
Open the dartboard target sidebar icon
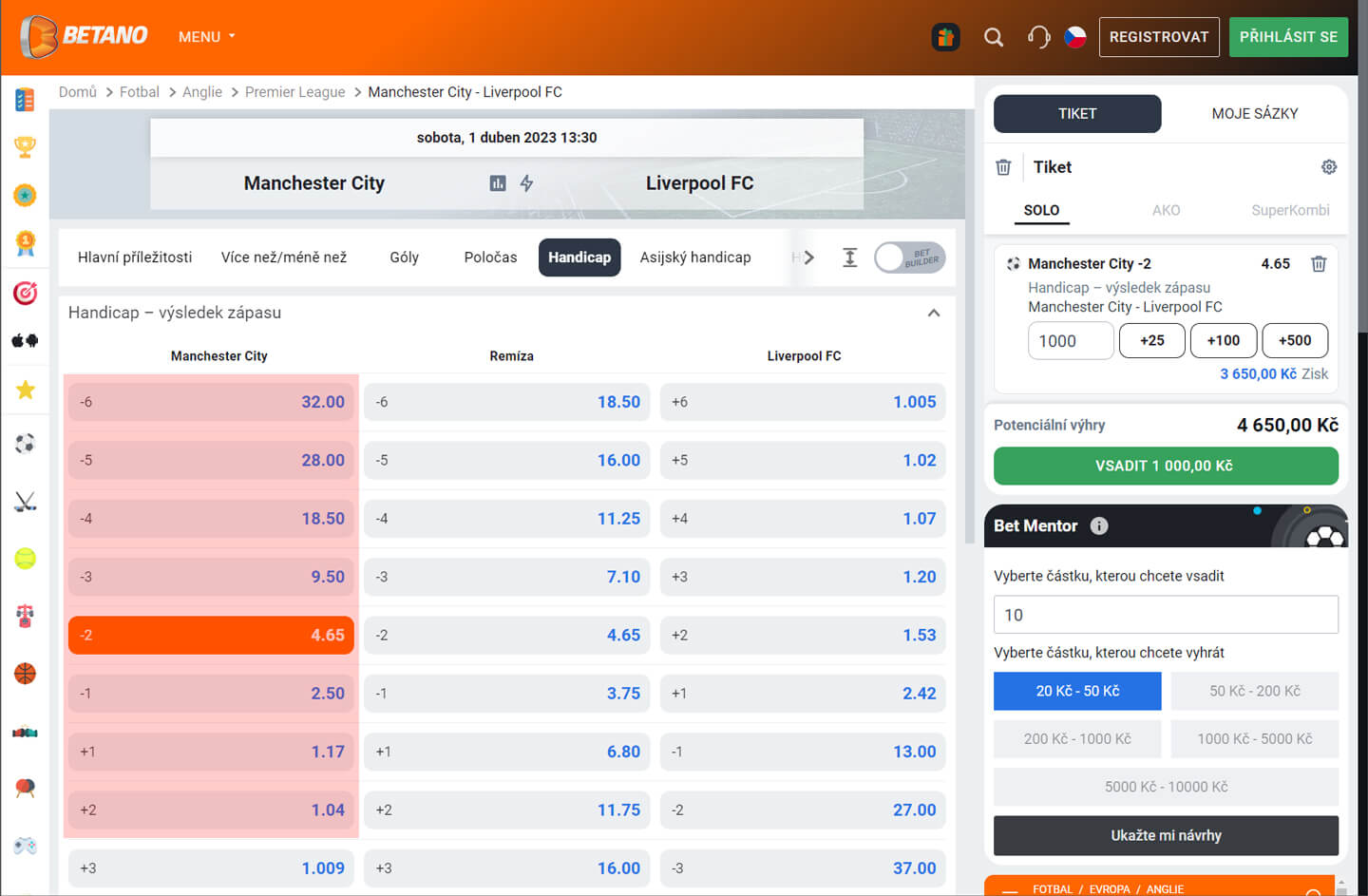coord(25,293)
